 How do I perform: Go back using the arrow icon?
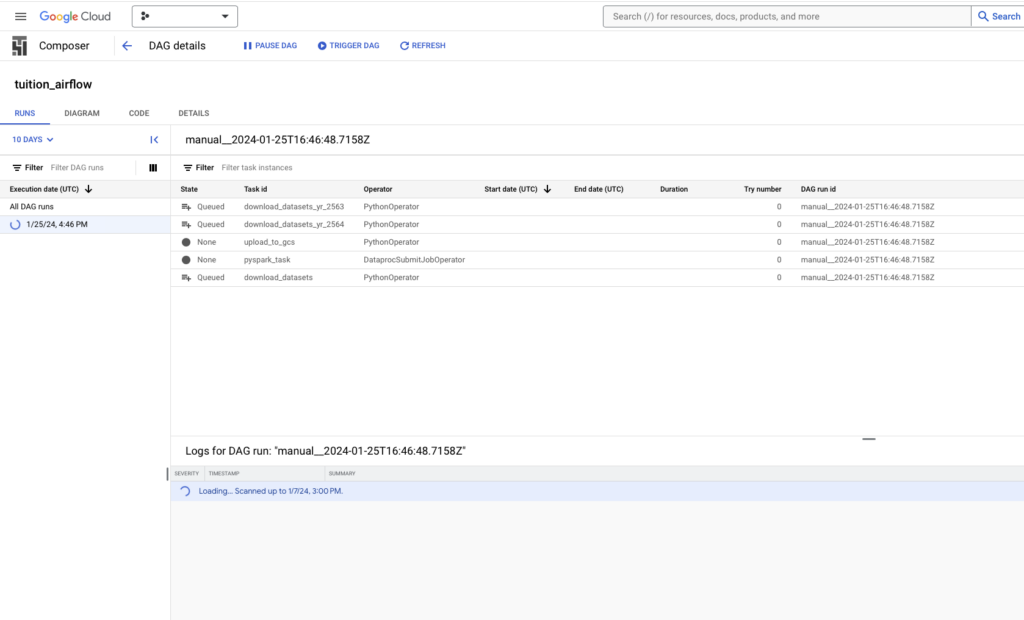[127, 46]
